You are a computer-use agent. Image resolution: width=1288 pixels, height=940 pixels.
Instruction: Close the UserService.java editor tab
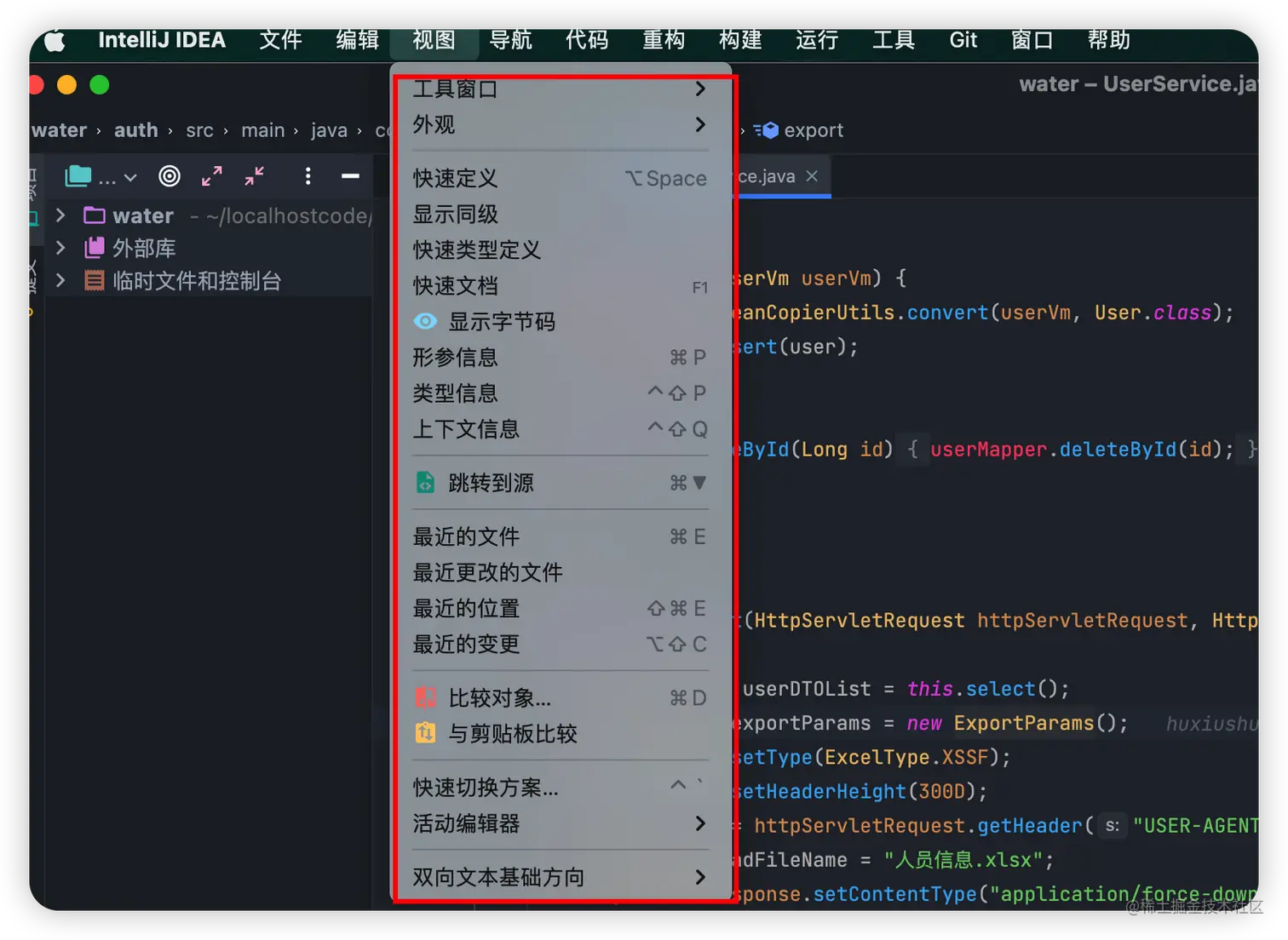pos(812,176)
